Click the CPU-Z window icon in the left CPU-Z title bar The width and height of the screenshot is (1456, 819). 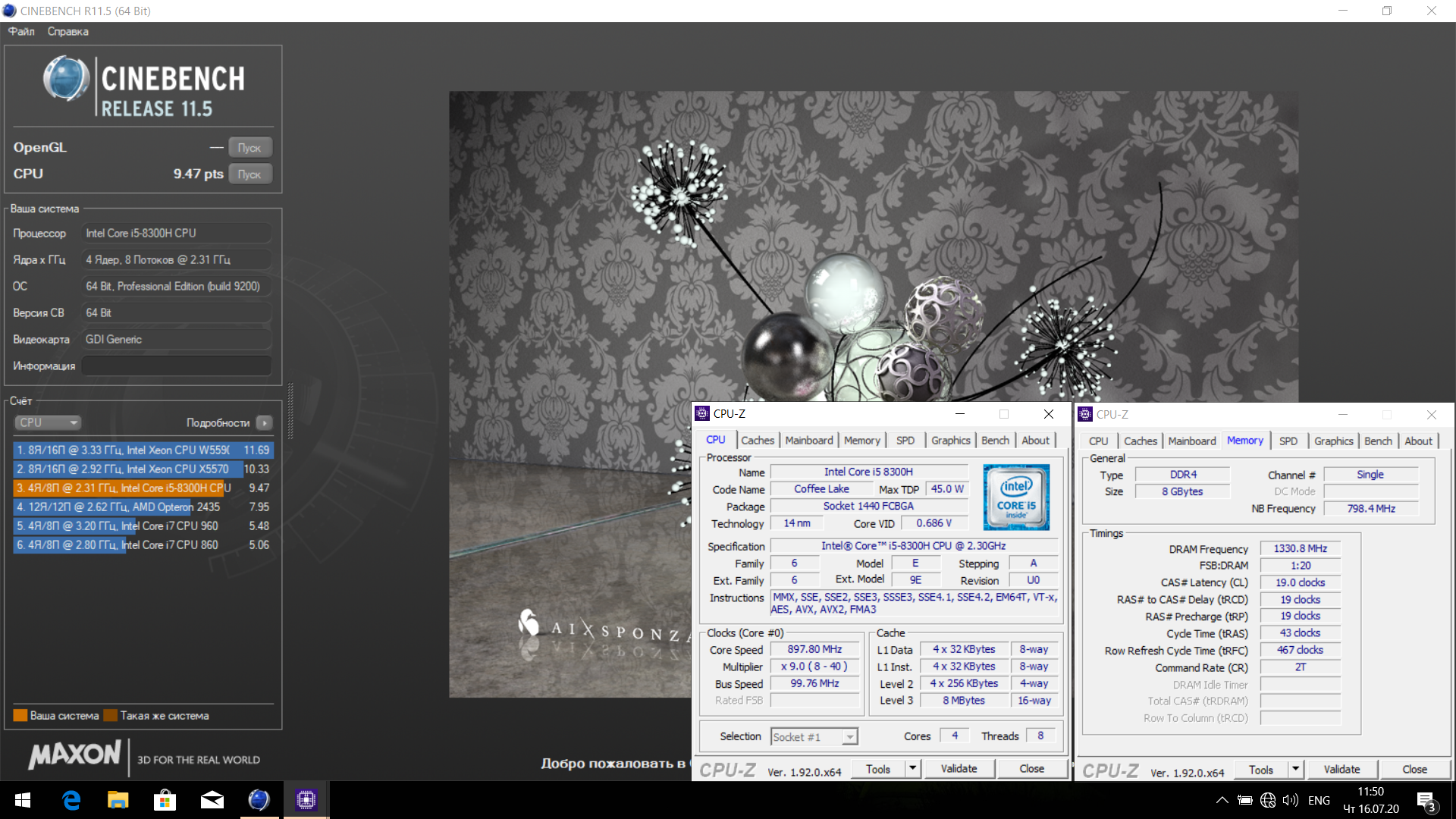(x=702, y=413)
